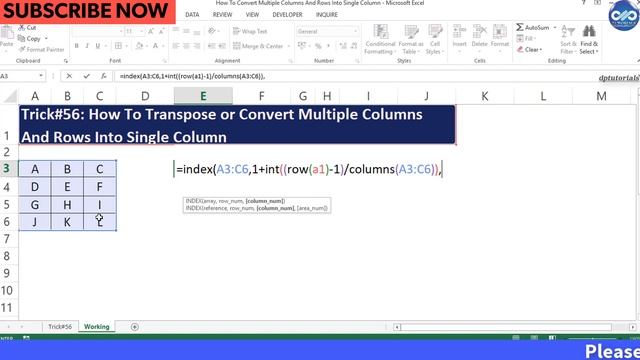Open Sort & Filter menu
Image resolution: width=640 pixels, height=360 pixels.
pos(568,40)
